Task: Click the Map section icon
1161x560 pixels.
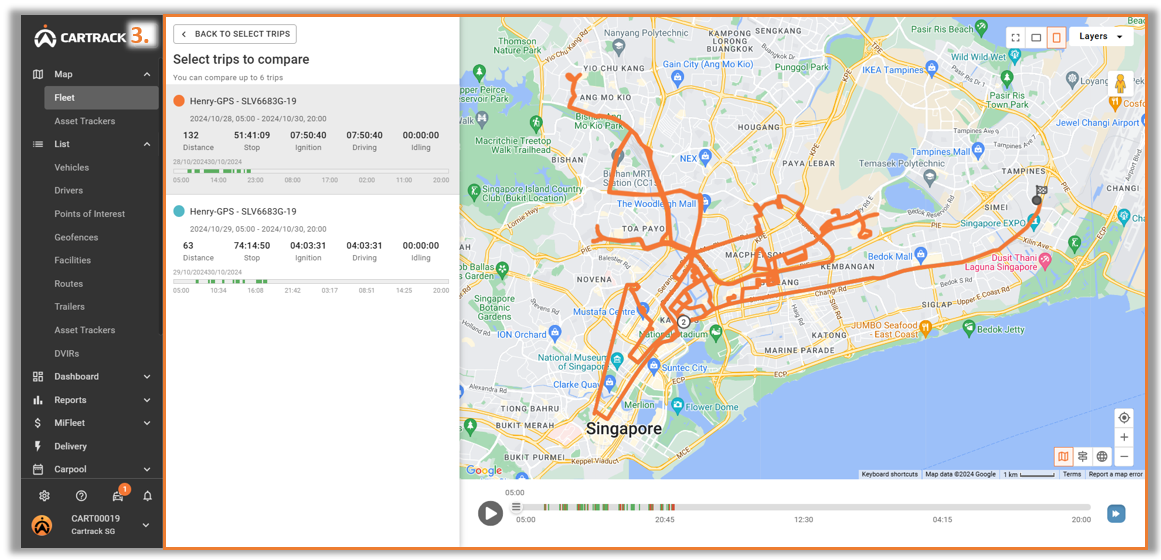Action: point(38,74)
